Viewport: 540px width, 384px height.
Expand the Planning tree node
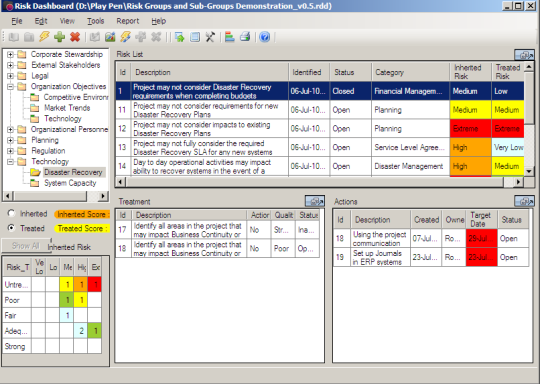pyautogui.click(x=10, y=140)
